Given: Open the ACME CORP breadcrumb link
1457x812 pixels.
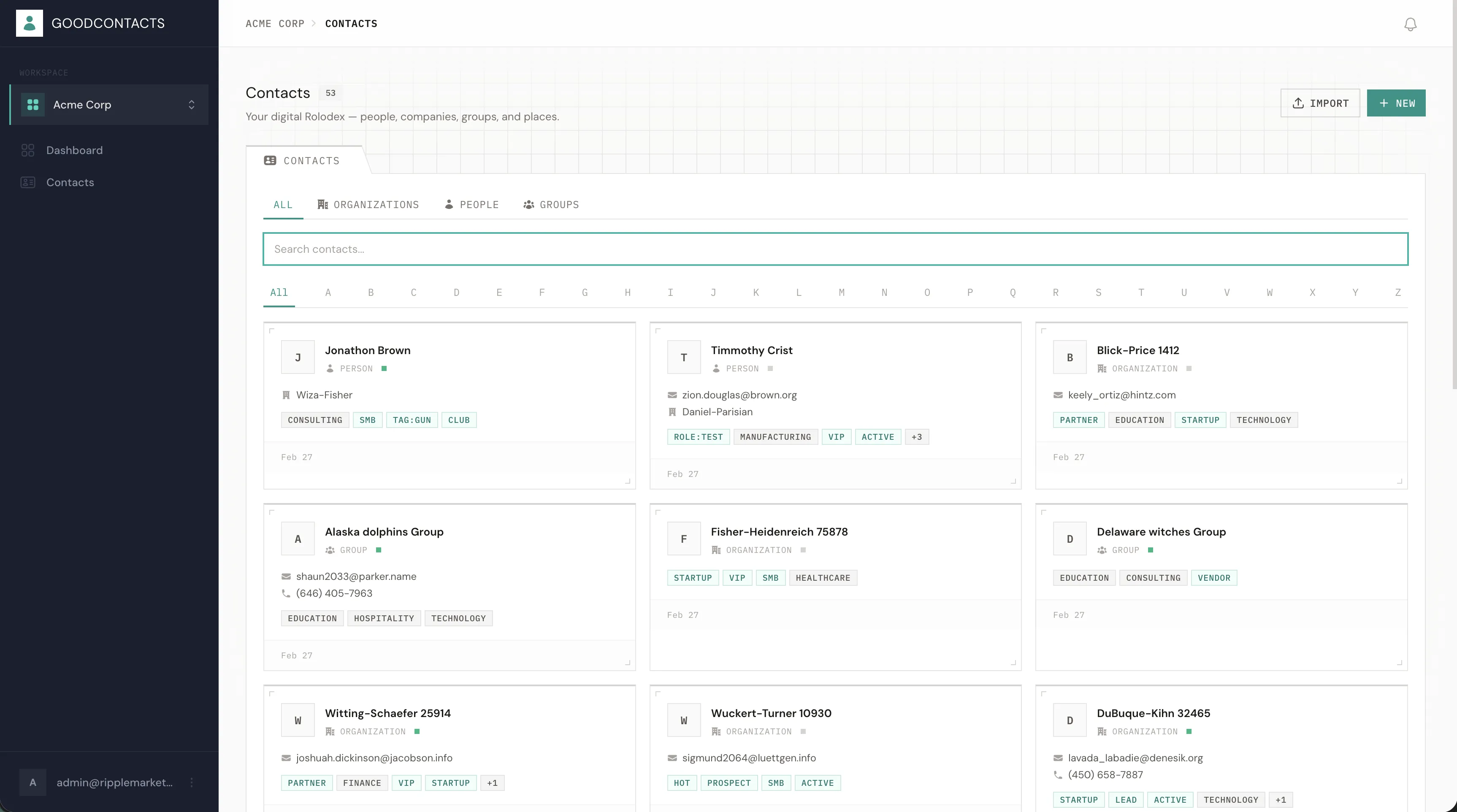Looking at the screenshot, I should point(275,24).
